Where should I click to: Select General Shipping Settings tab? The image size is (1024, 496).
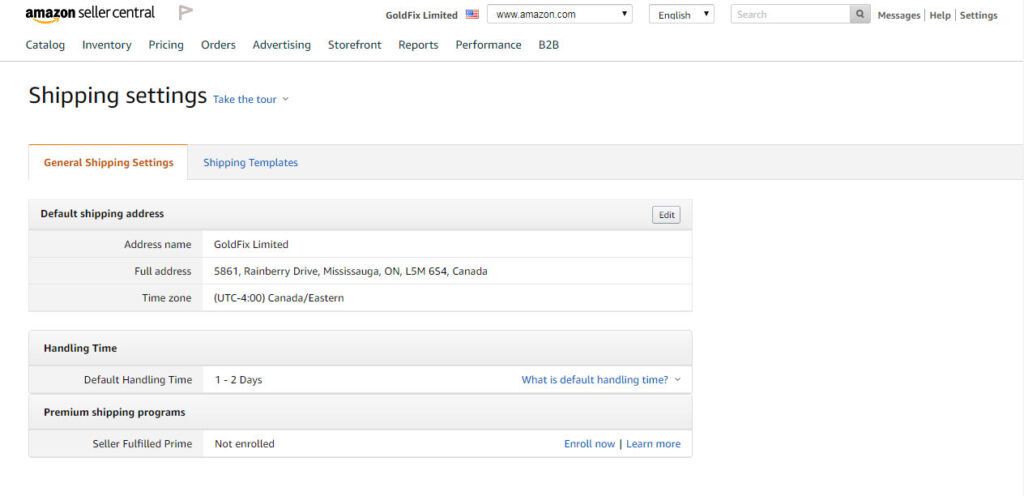click(108, 163)
